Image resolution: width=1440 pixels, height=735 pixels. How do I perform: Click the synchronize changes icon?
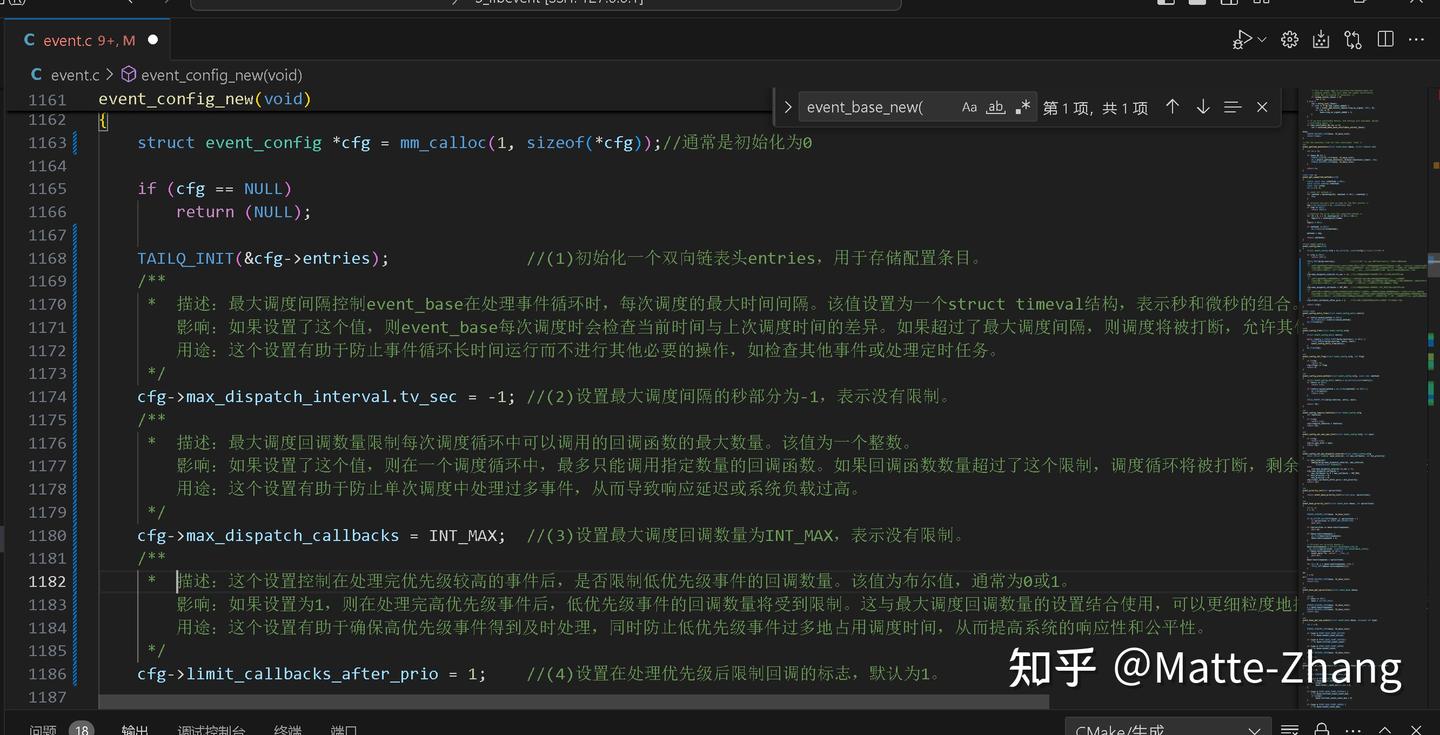pos(1353,39)
